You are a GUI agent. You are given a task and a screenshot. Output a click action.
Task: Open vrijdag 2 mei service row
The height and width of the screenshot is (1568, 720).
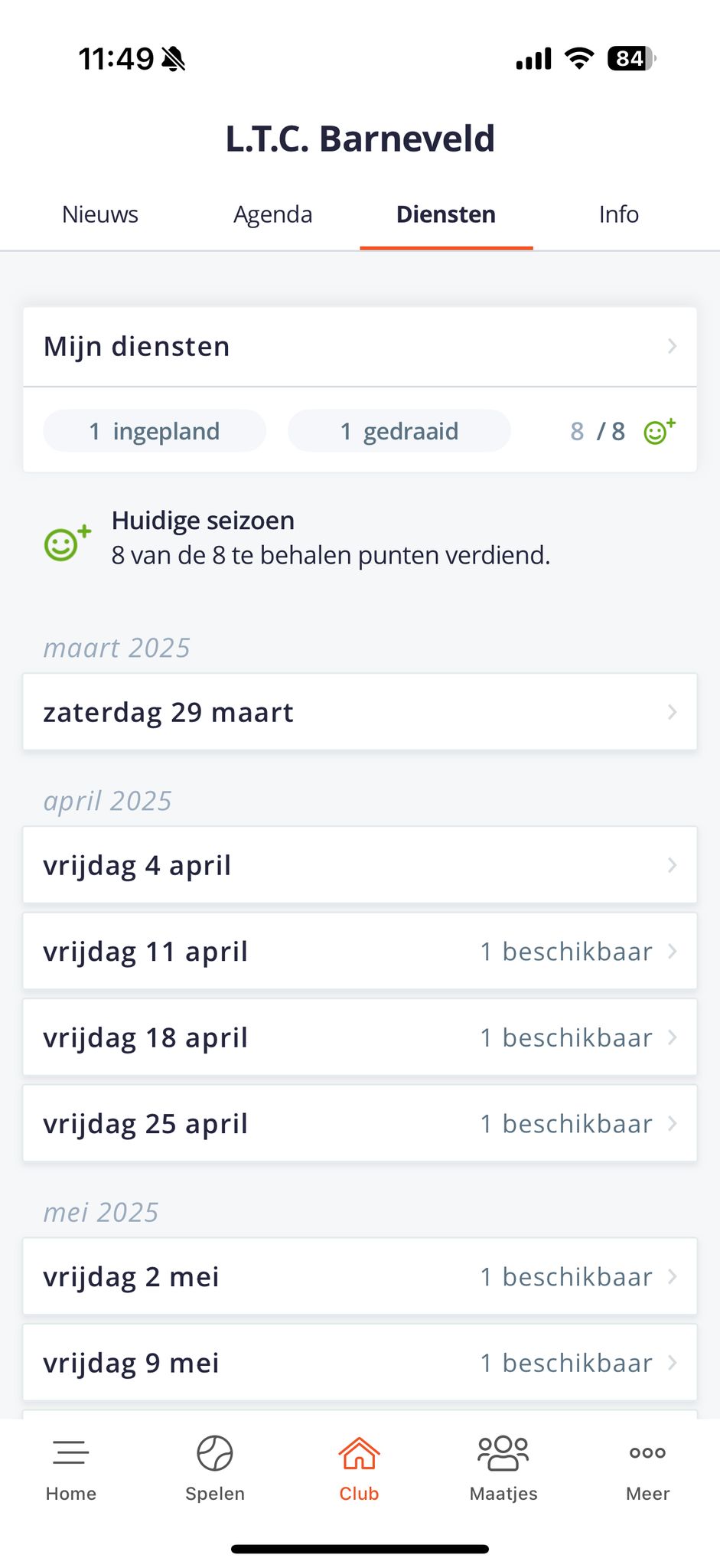click(360, 1277)
